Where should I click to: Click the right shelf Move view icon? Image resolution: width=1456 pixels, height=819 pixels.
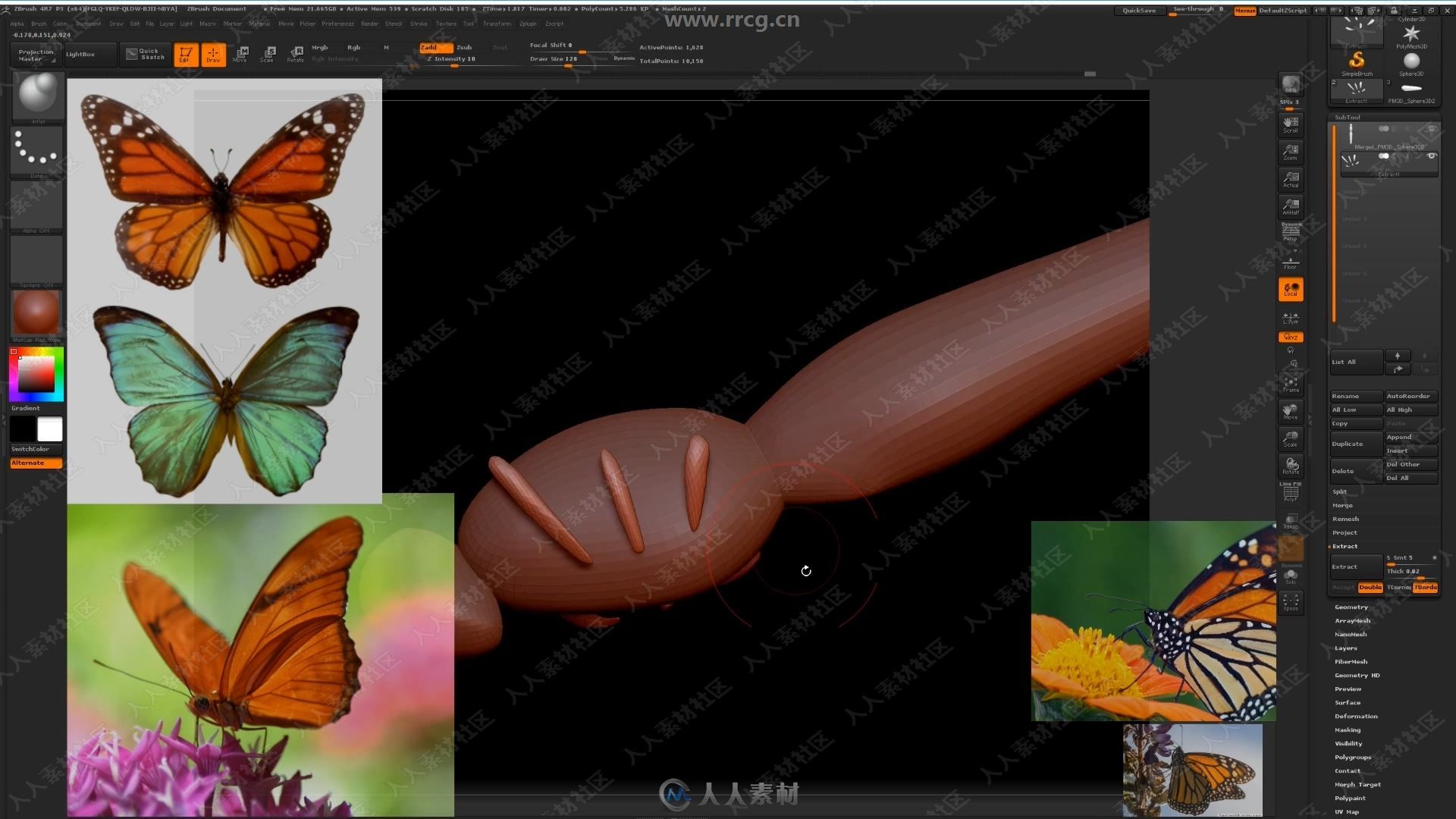[1291, 412]
